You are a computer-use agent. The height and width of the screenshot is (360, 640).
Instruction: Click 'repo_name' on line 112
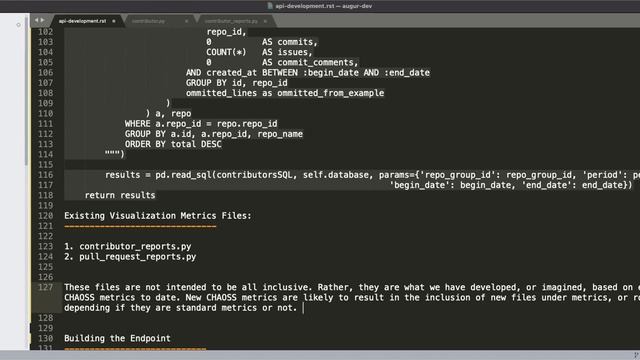coord(280,134)
